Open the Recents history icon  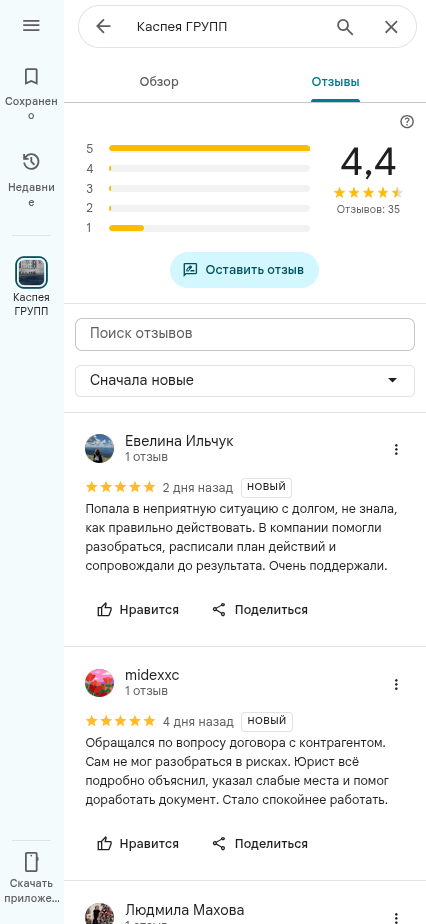31,161
